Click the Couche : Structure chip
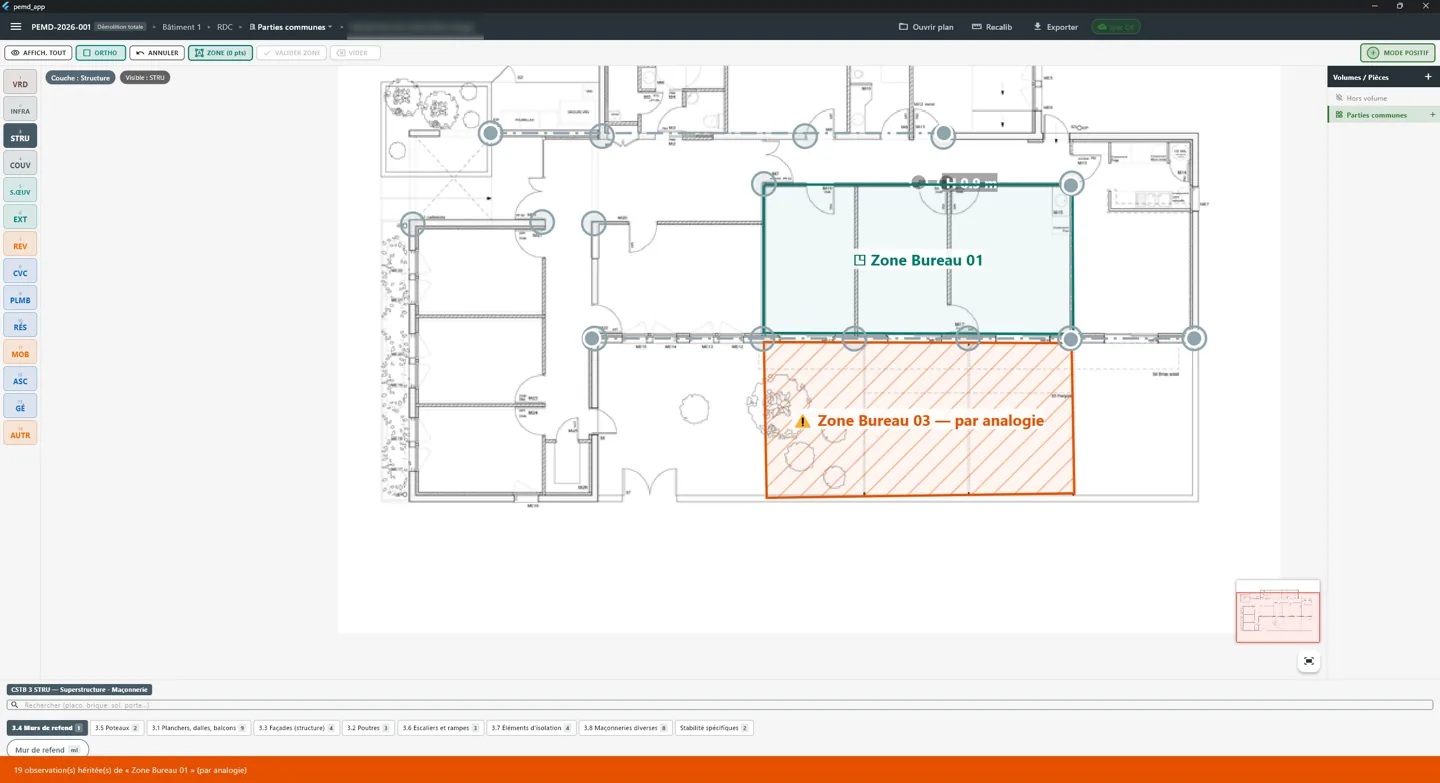The image size is (1440, 783). pyautogui.click(x=80, y=78)
